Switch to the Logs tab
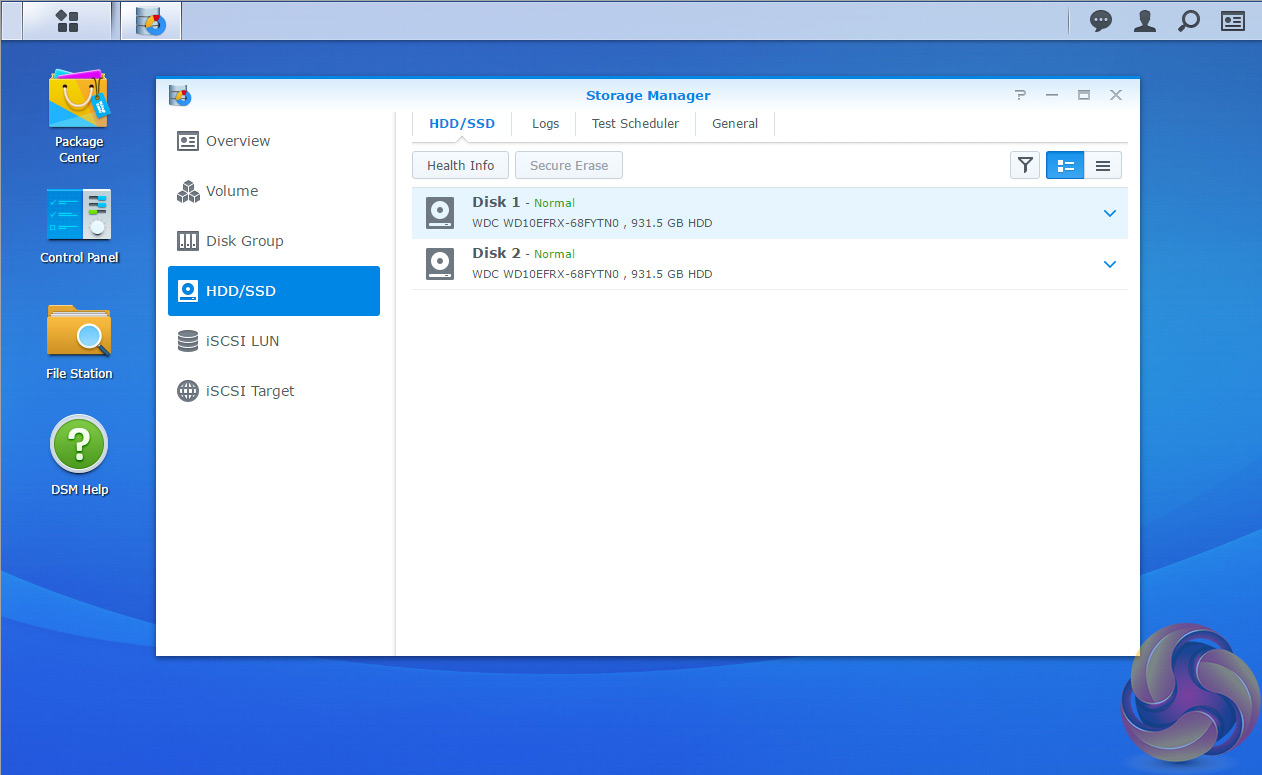Viewport: 1262px width, 775px height. pyautogui.click(x=545, y=124)
